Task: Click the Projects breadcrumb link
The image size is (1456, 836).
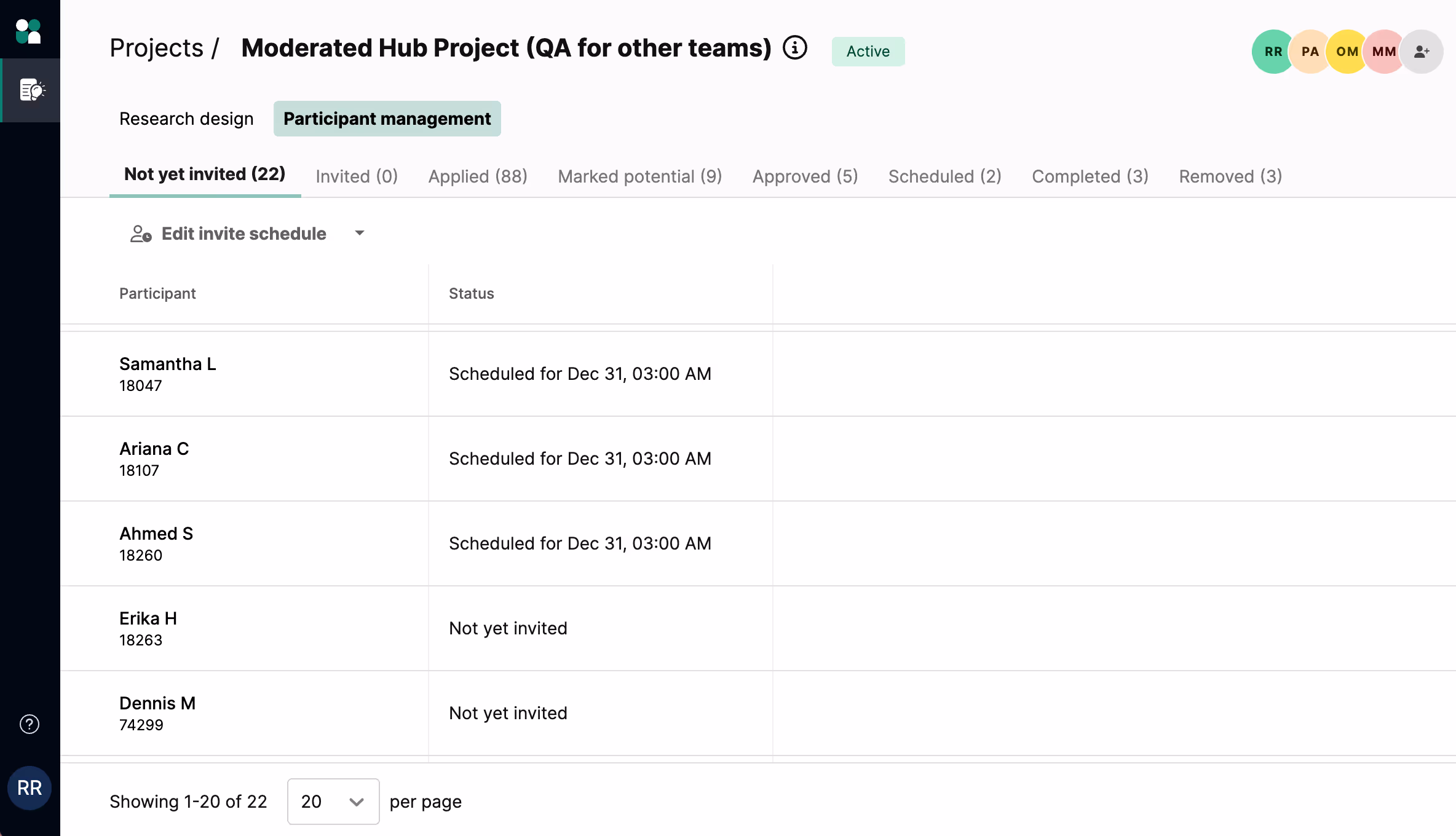Action: [x=156, y=48]
